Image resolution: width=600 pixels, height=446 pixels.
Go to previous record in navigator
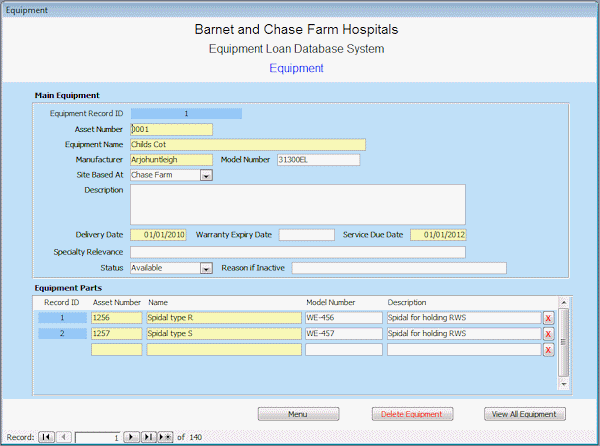63,437
